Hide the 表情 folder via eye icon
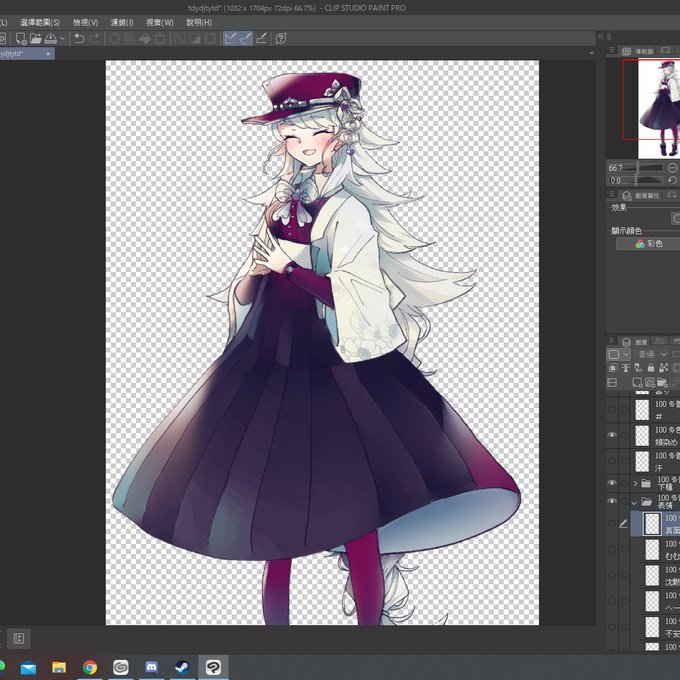 (x=612, y=501)
